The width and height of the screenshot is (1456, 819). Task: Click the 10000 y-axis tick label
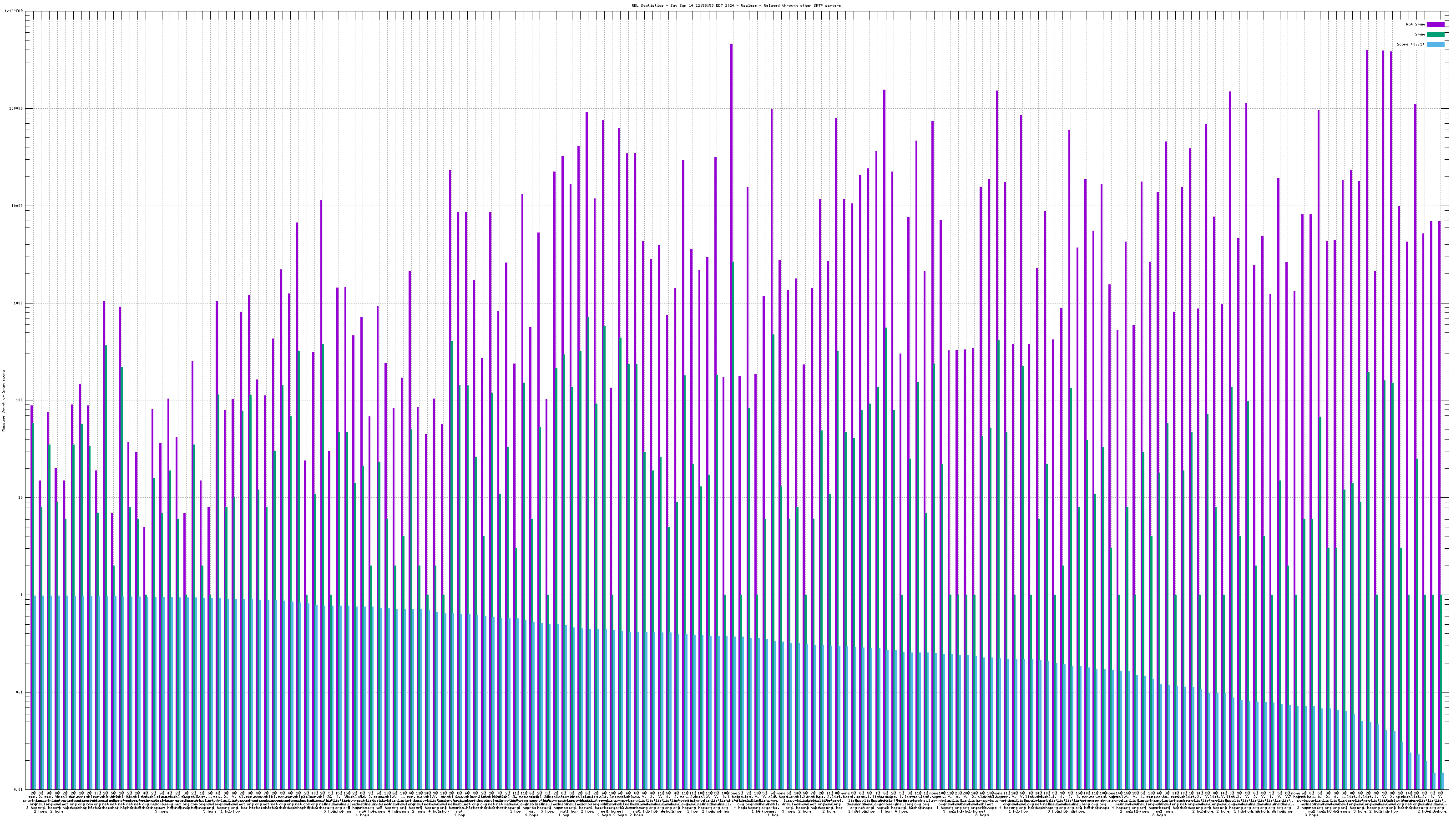click(x=17, y=206)
